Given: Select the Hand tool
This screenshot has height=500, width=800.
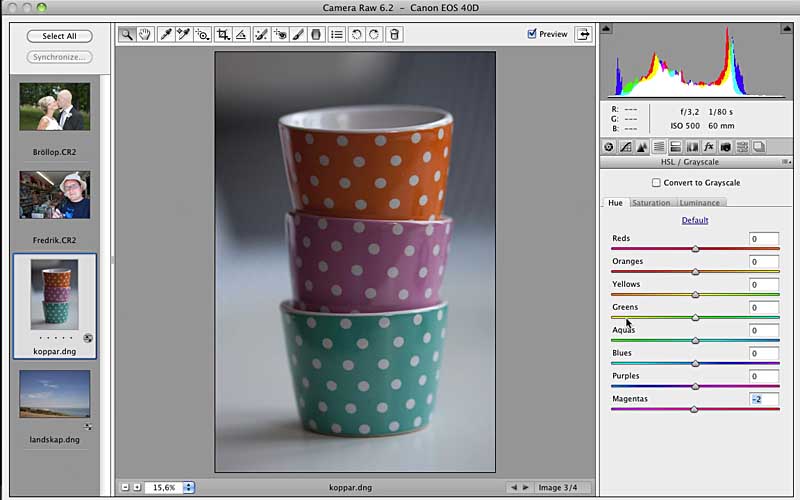Looking at the screenshot, I should (x=145, y=34).
